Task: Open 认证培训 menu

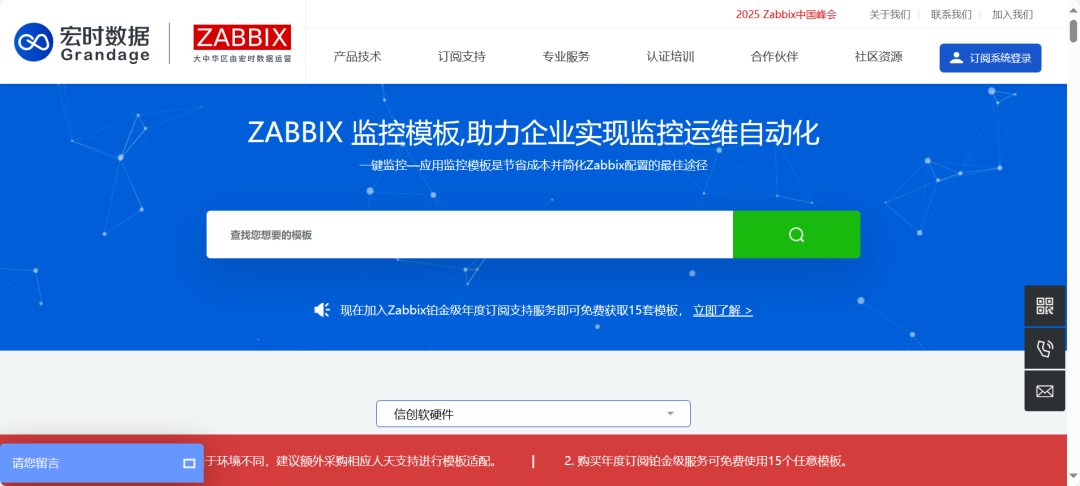Action: 670,57
